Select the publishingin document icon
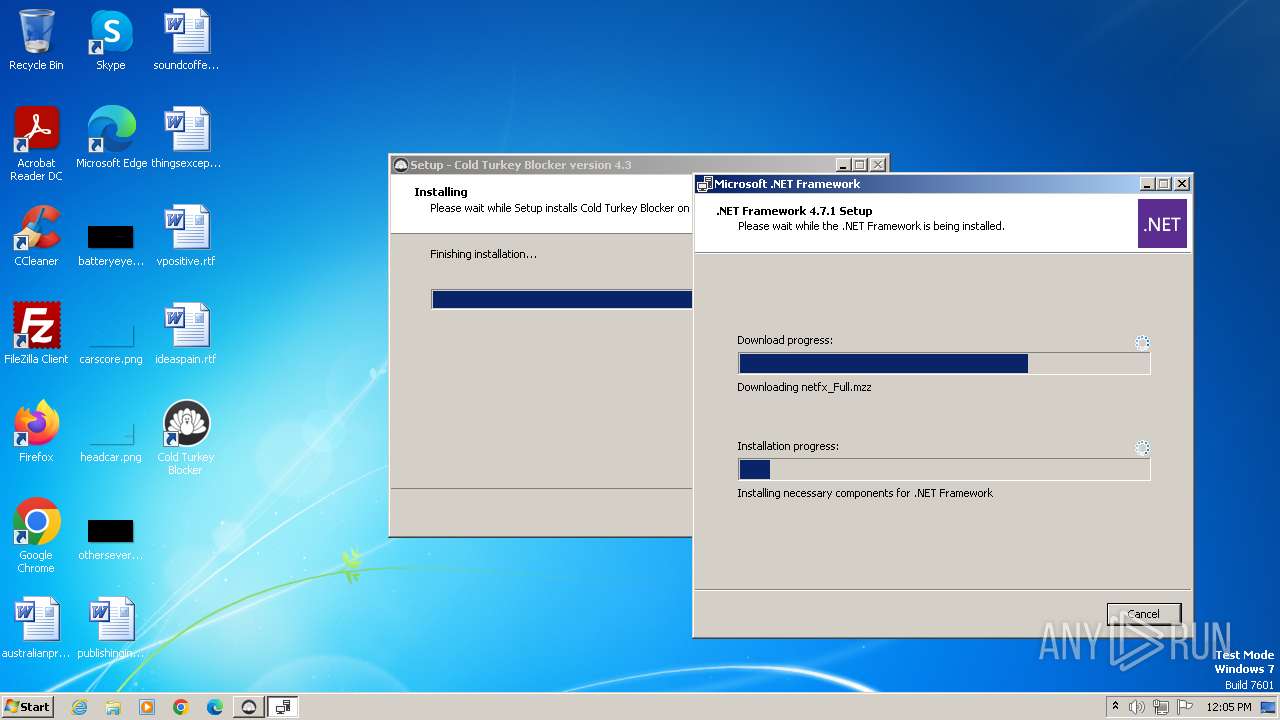Viewport: 1280px width, 720px height. click(110, 628)
